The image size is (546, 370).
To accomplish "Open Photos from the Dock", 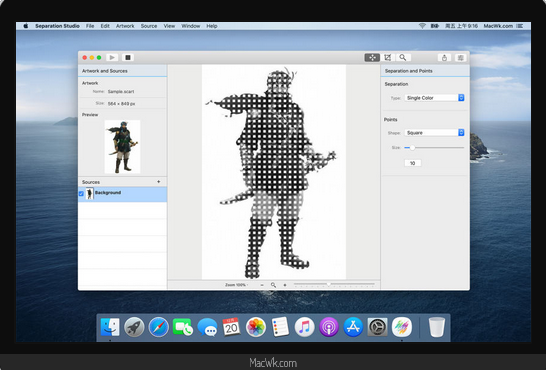I will pyautogui.click(x=256, y=327).
